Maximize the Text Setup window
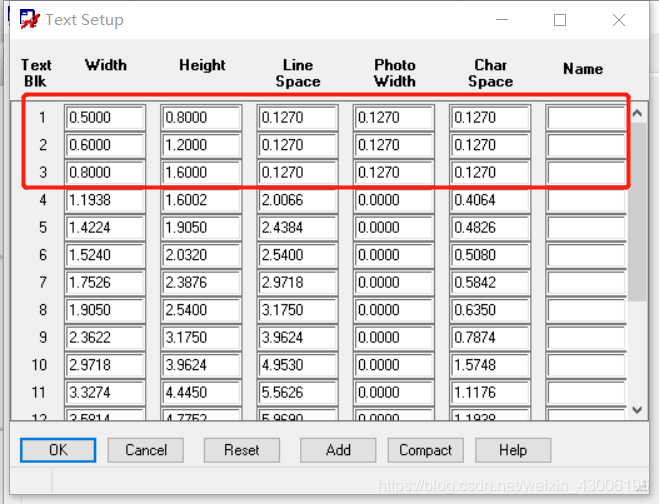The image size is (659, 504). (x=560, y=20)
